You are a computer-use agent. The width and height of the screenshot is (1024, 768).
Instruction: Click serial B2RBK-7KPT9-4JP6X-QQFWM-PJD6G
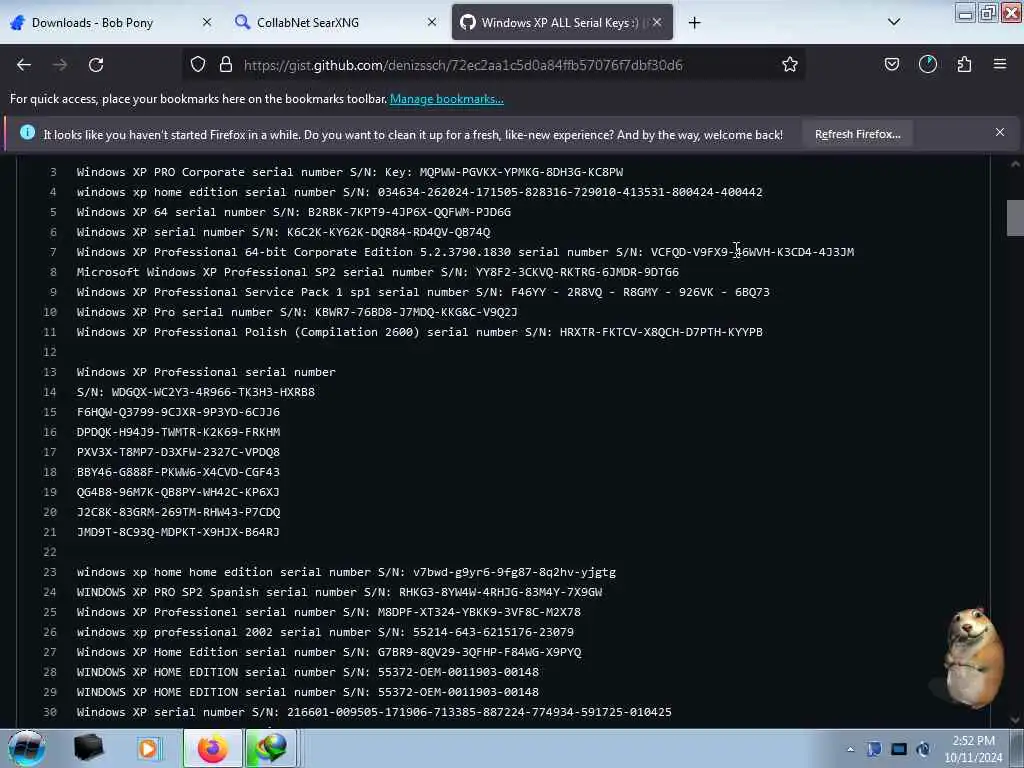pos(409,212)
